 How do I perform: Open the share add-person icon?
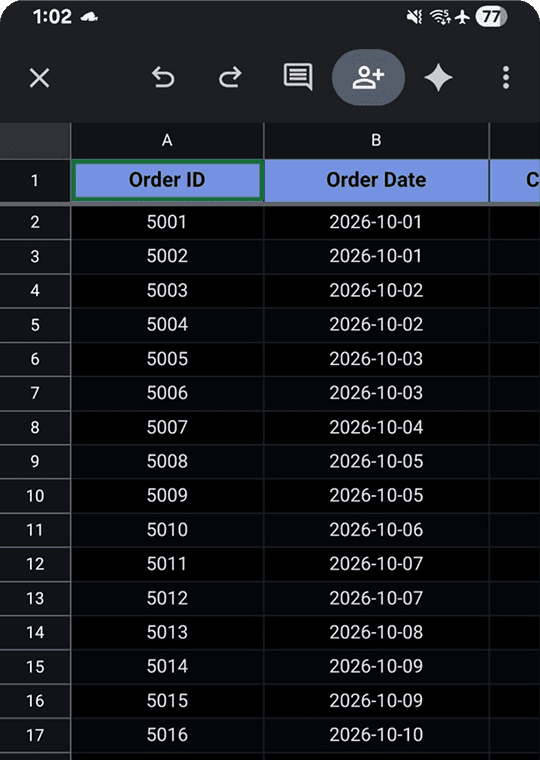tap(368, 78)
